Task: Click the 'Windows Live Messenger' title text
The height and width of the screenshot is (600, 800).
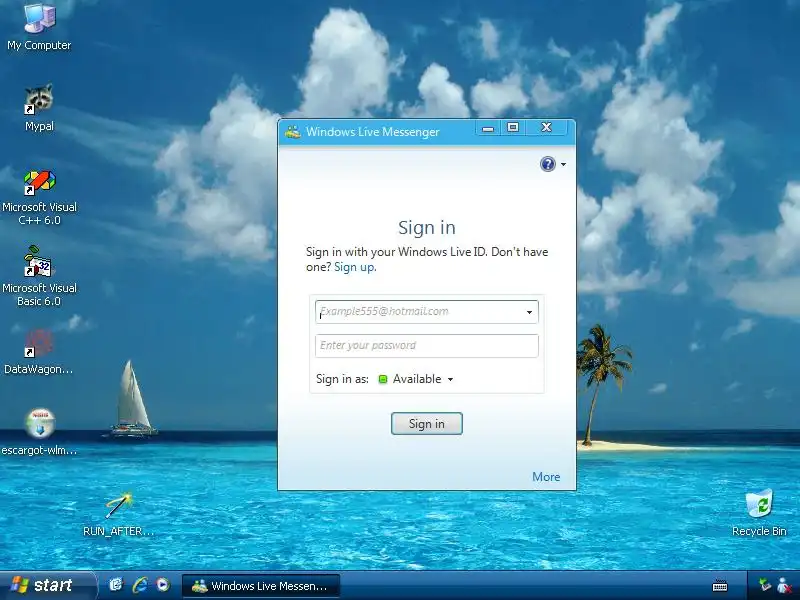Action: (372, 132)
